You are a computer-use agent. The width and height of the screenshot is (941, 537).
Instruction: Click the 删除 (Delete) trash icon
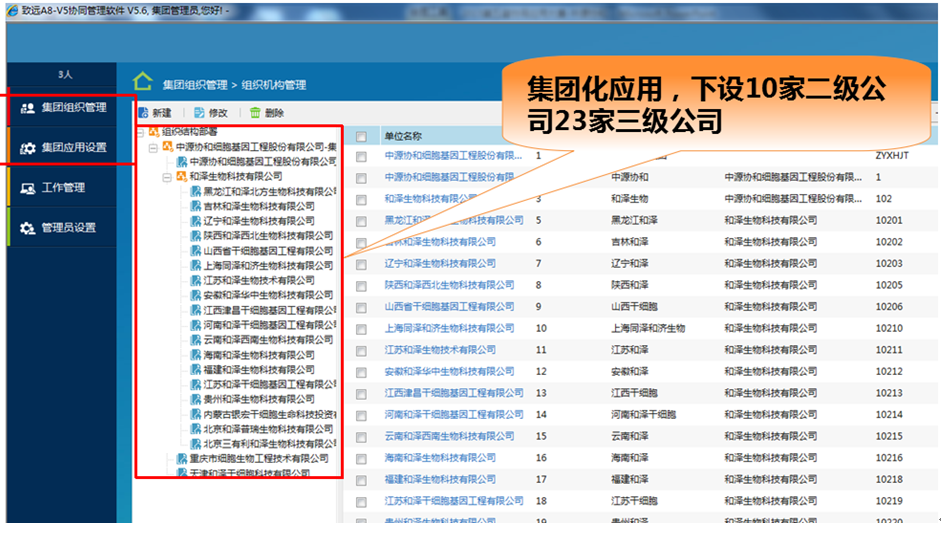point(256,114)
